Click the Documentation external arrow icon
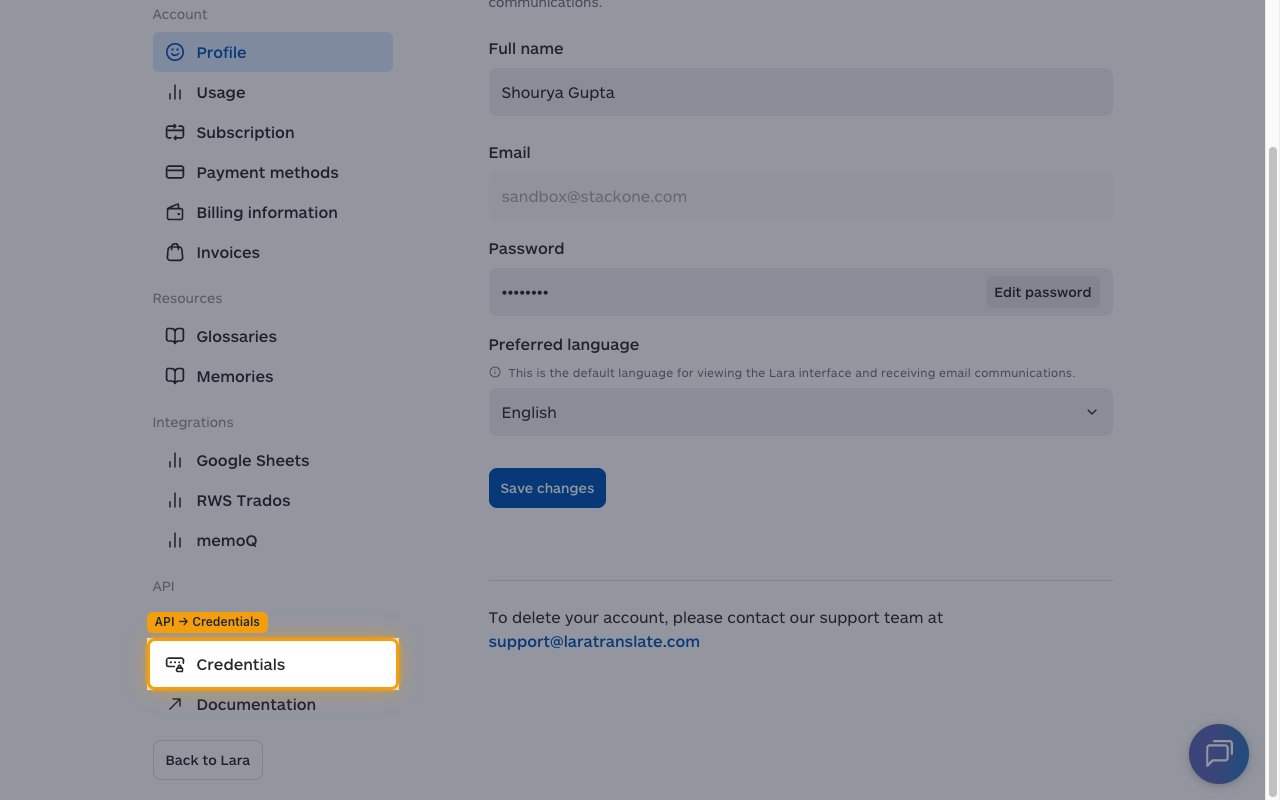This screenshot has height=800, width=1280. [x=175, y=704]
